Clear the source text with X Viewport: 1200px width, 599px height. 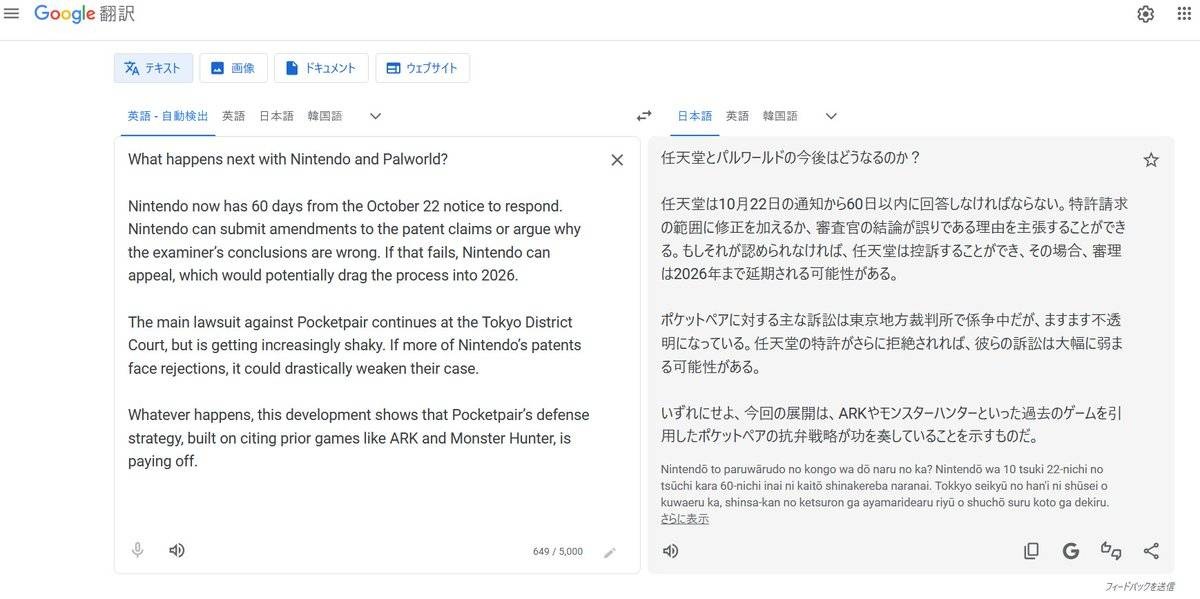point(617,160)
